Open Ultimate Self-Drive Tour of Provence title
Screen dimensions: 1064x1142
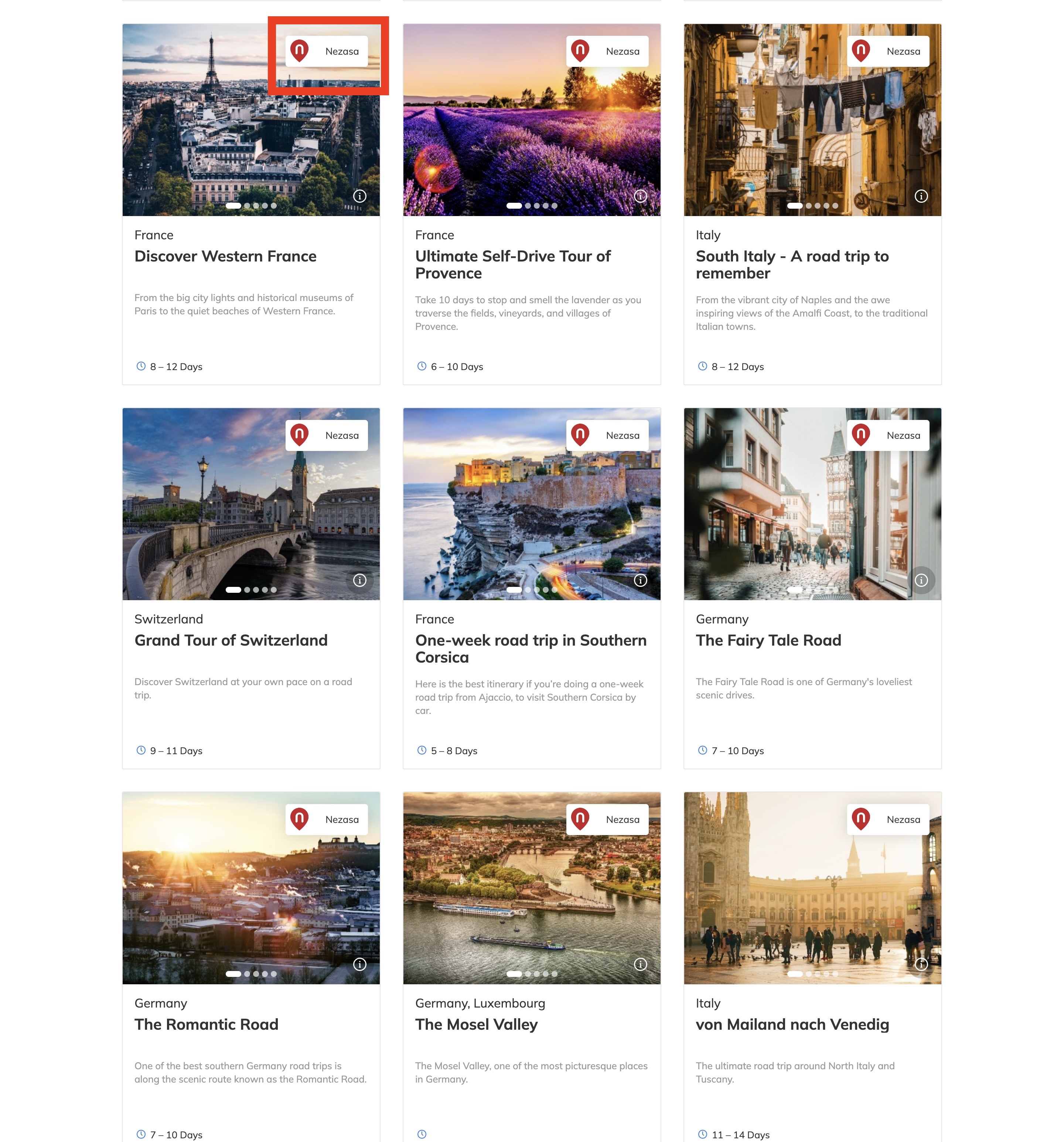tap(513, 265)
